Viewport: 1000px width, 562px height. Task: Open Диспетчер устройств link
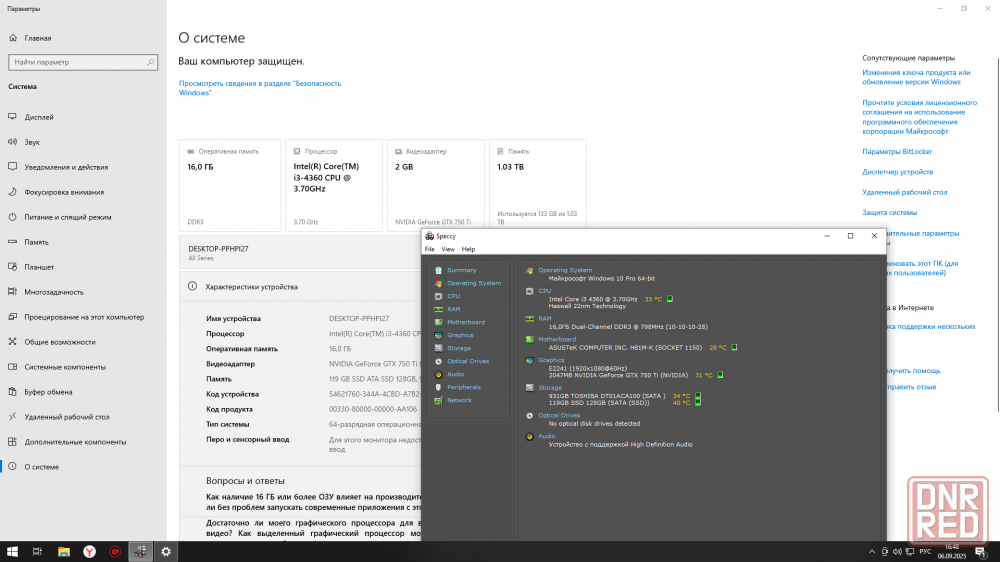tap(897, 172)
